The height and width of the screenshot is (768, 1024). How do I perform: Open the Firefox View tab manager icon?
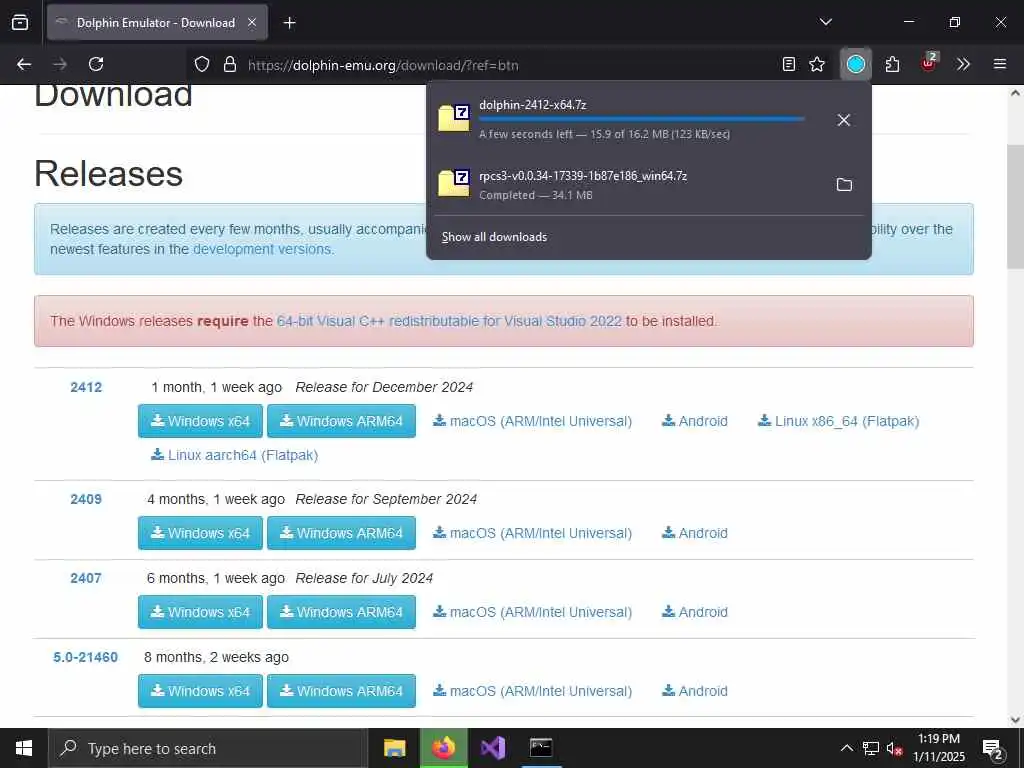[20, 22]
